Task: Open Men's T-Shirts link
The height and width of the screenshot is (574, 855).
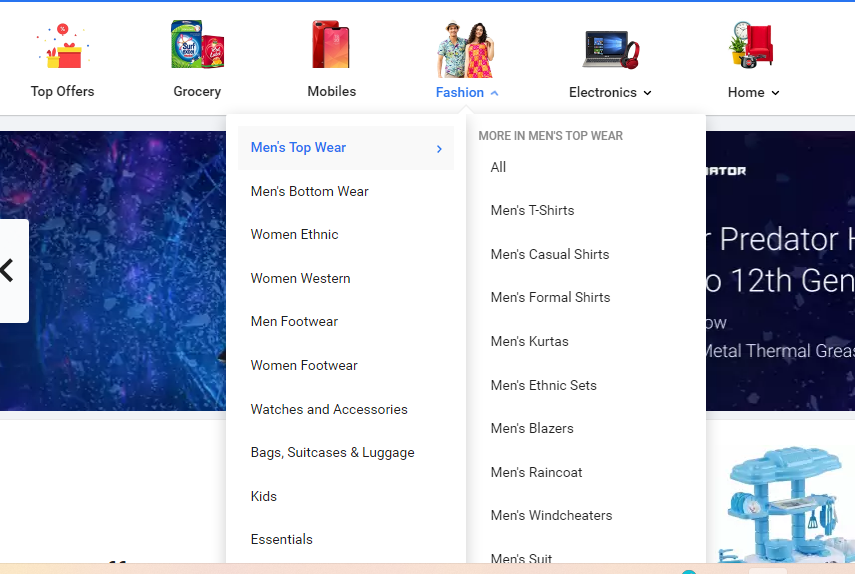Action: click(x=532, y=210)
